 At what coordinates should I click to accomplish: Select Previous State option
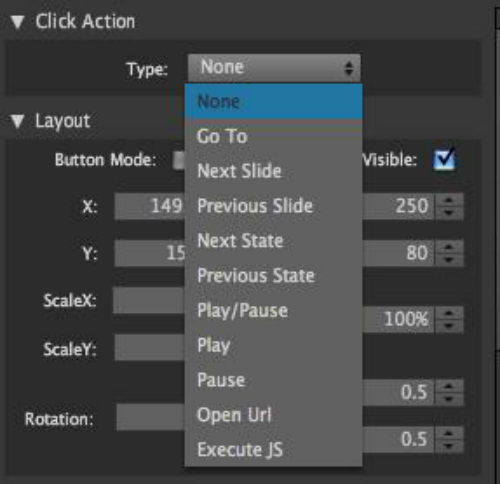pos(273,276)
